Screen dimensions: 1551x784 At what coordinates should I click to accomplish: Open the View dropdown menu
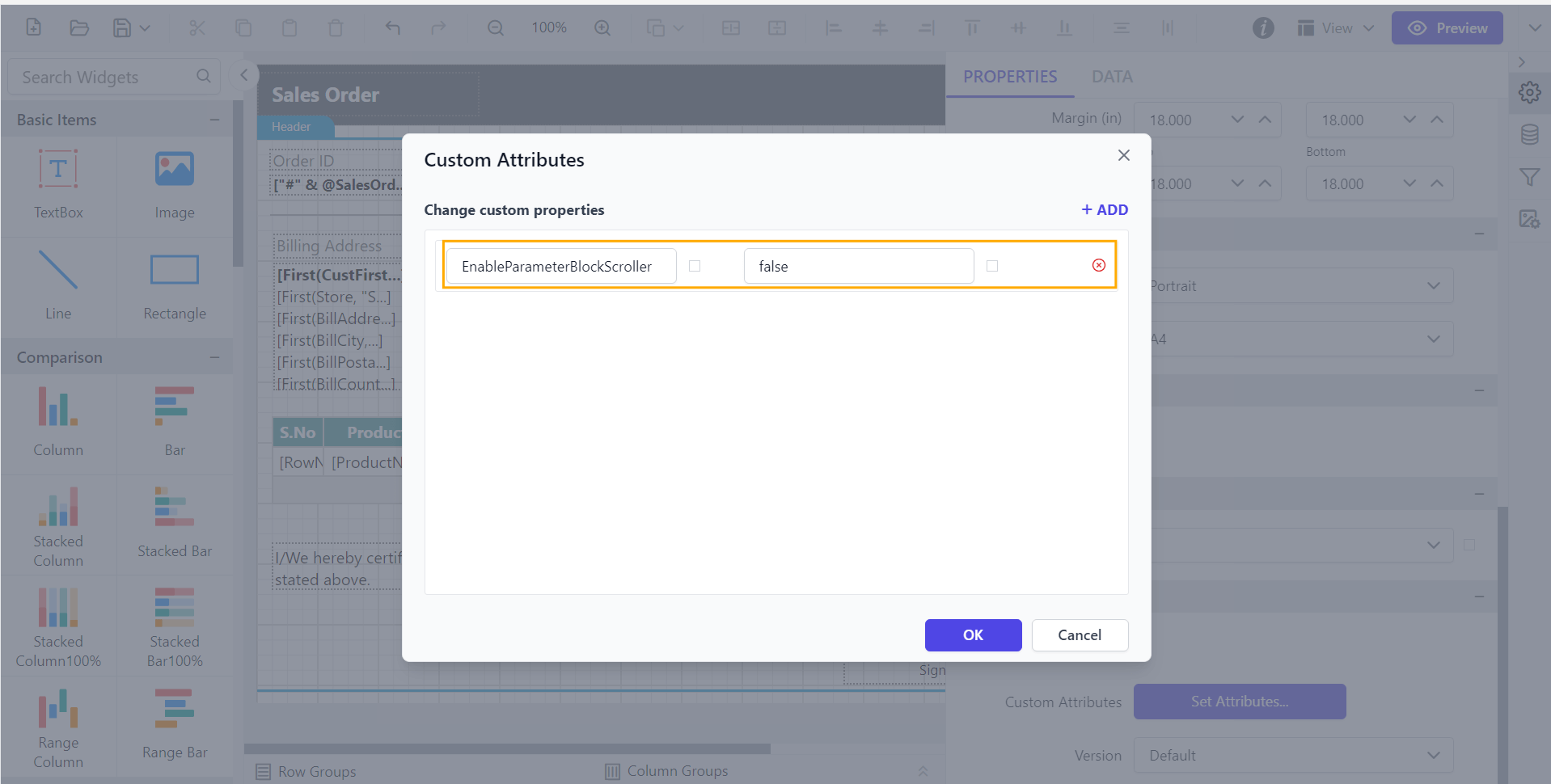[x=1334, y=27]
